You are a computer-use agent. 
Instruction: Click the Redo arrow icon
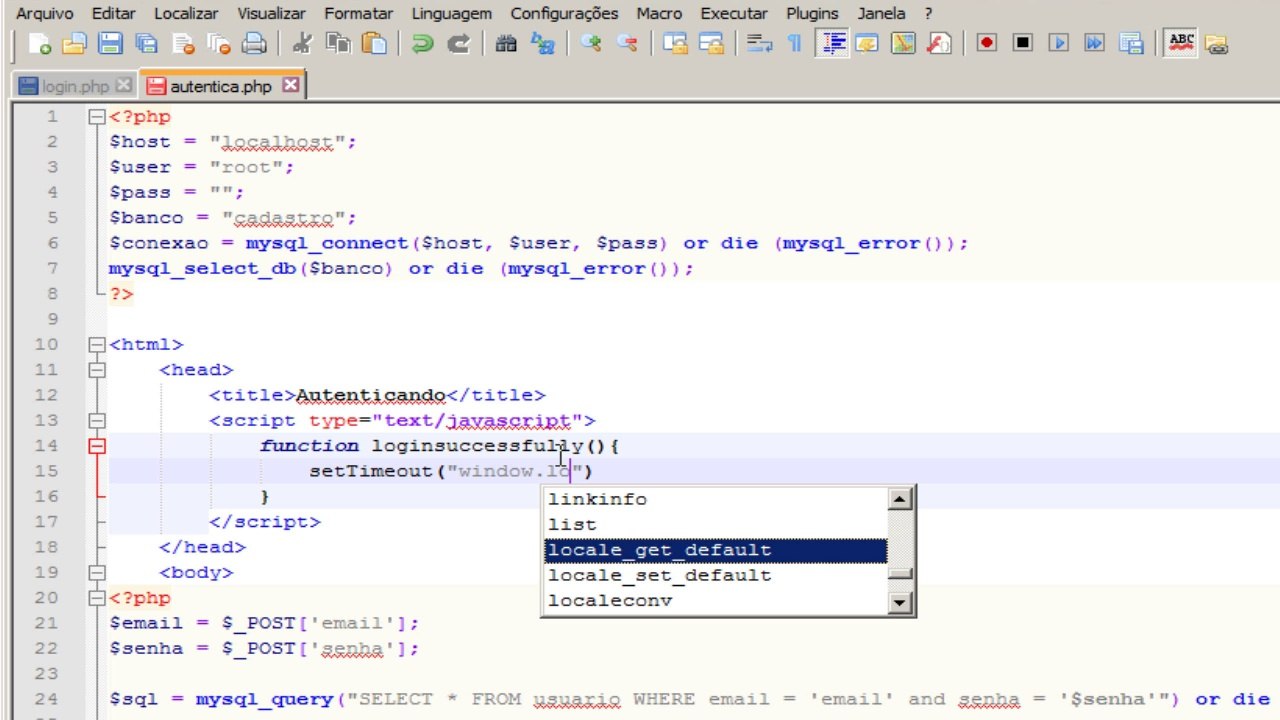click(458, 44)
